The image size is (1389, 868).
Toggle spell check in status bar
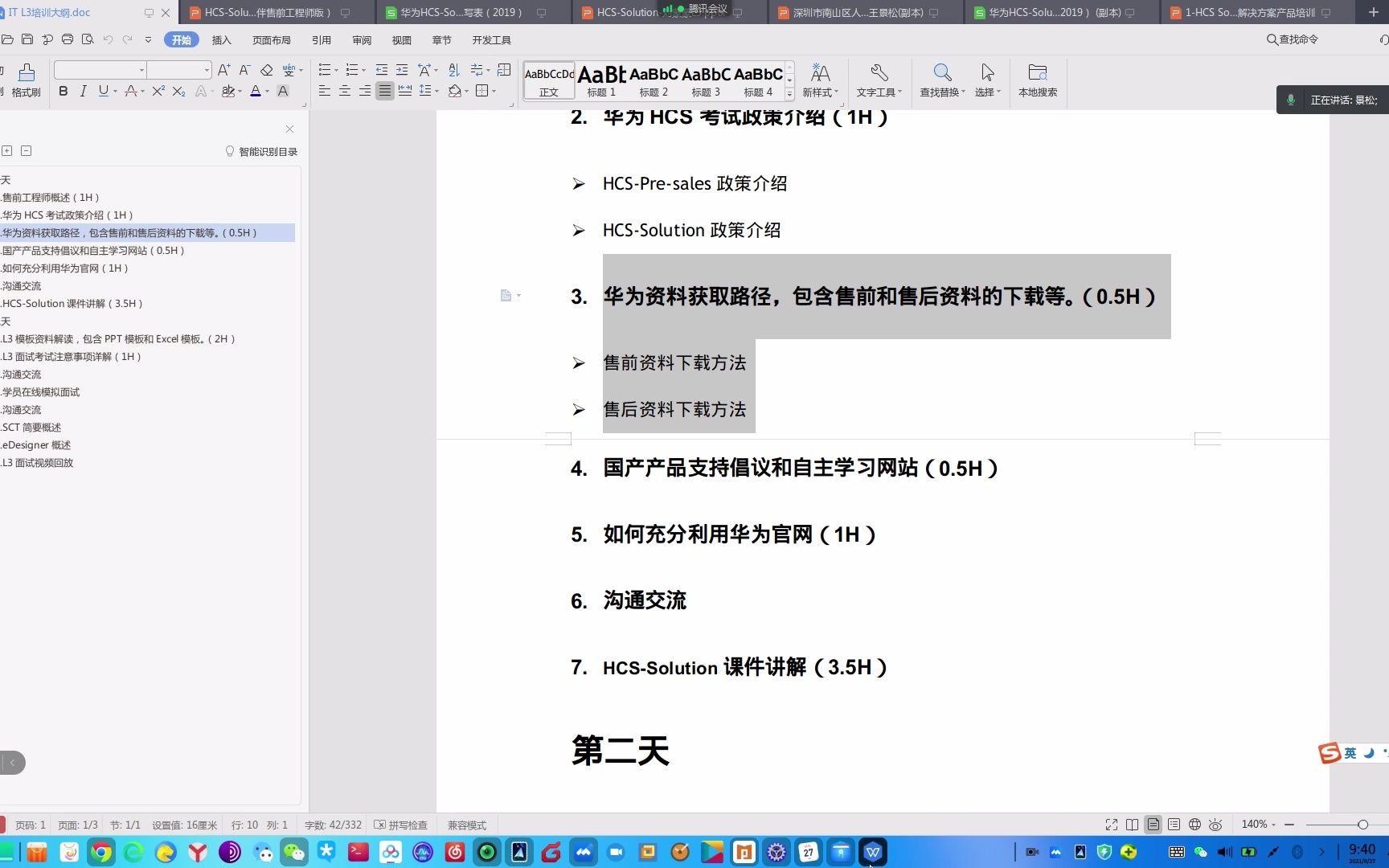click(x=401, y=825)
